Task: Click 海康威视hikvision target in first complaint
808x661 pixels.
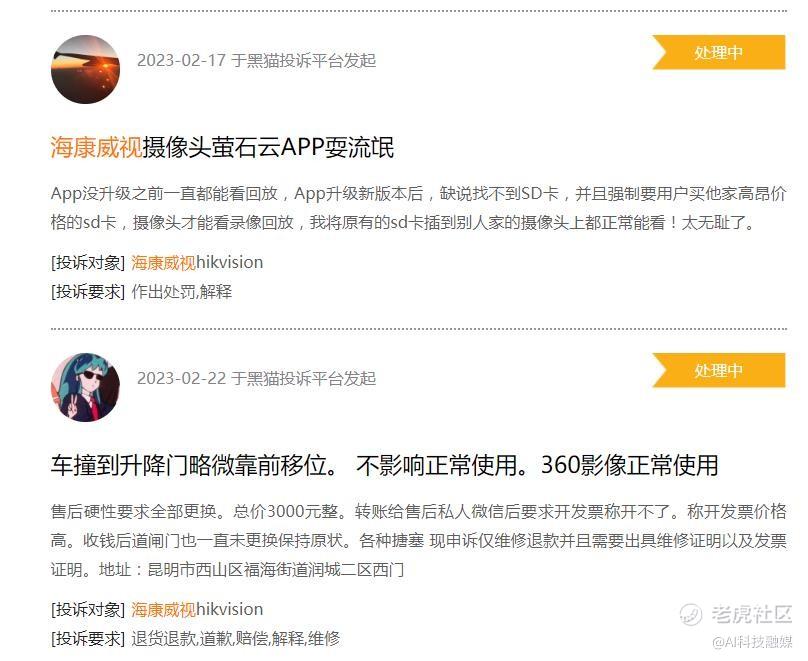Action: 197,262
